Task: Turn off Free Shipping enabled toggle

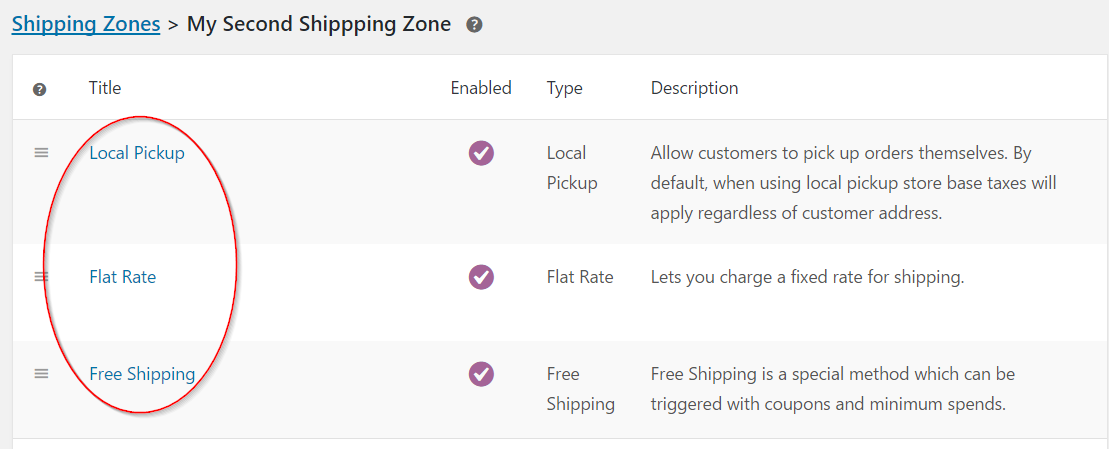Action: point(481,374)
